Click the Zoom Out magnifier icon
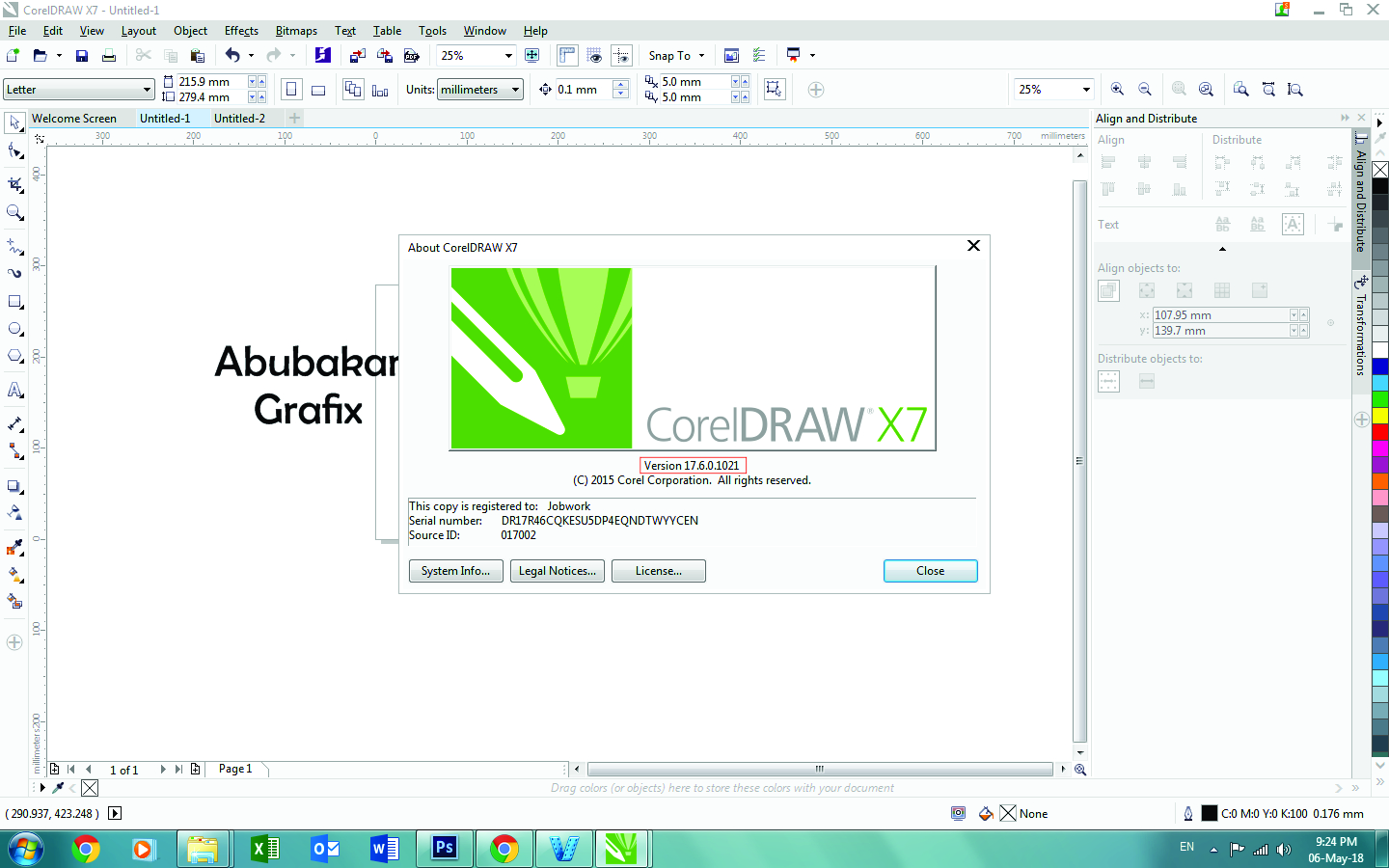 pos(1145,89)
